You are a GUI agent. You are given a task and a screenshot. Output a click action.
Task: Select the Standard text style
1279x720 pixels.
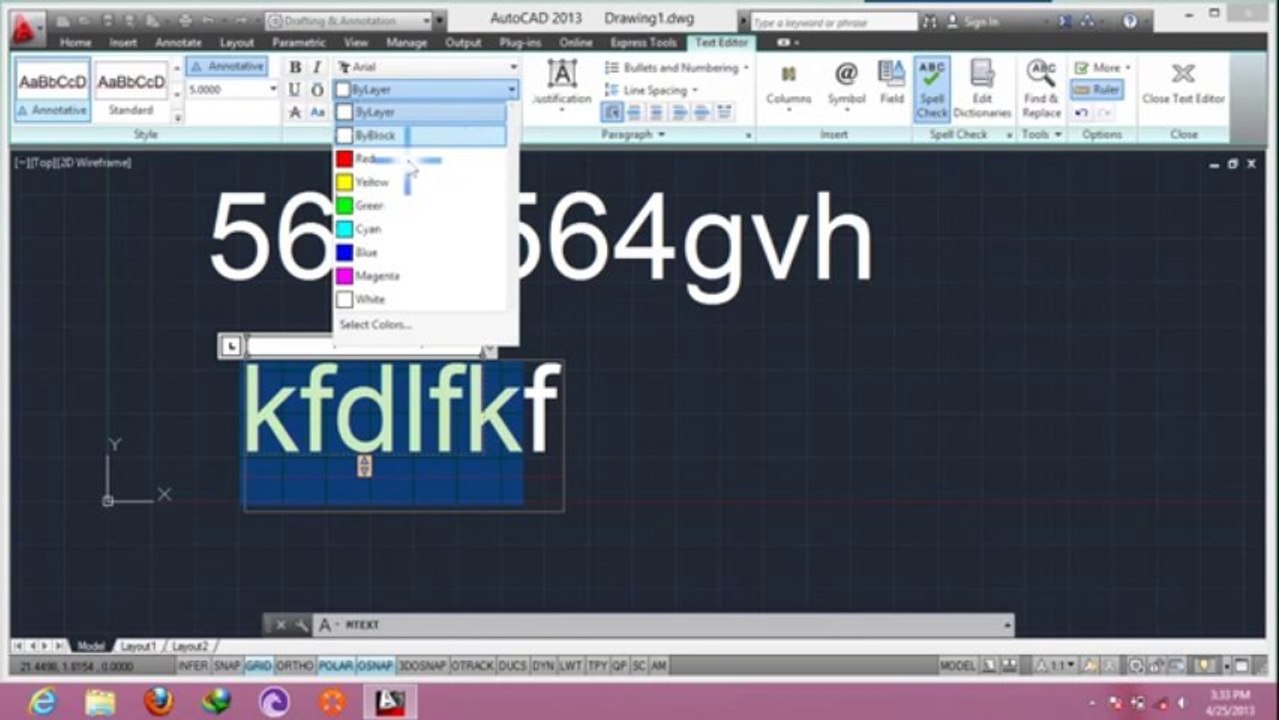[x=131, y=90]
